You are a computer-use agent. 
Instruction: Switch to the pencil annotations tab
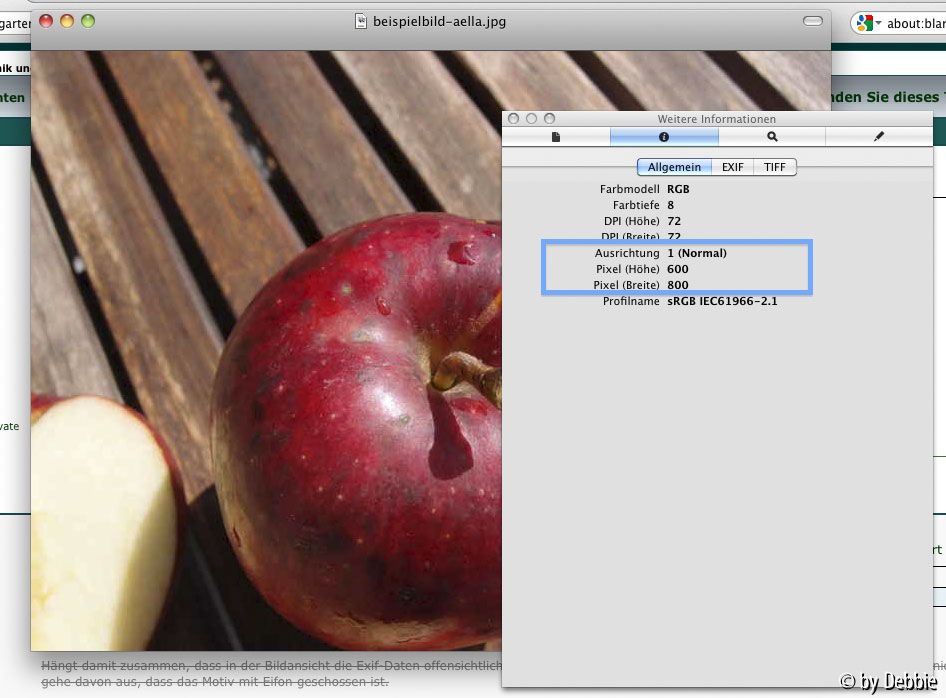click(x=879, y=137)
